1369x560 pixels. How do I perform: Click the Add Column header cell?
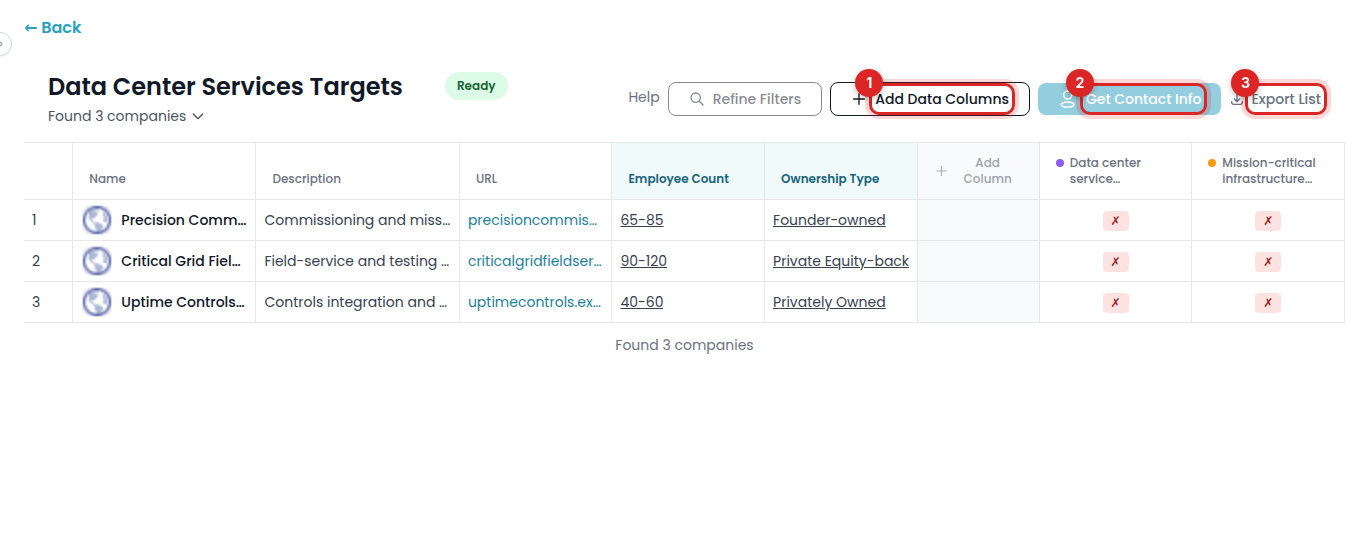[979, 171]
